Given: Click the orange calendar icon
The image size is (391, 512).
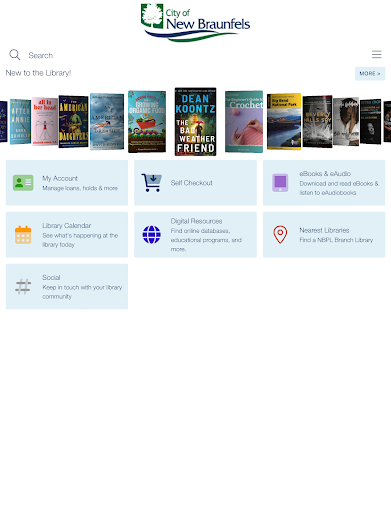Looking at the screenshot, I should click(x=23, y=235).
